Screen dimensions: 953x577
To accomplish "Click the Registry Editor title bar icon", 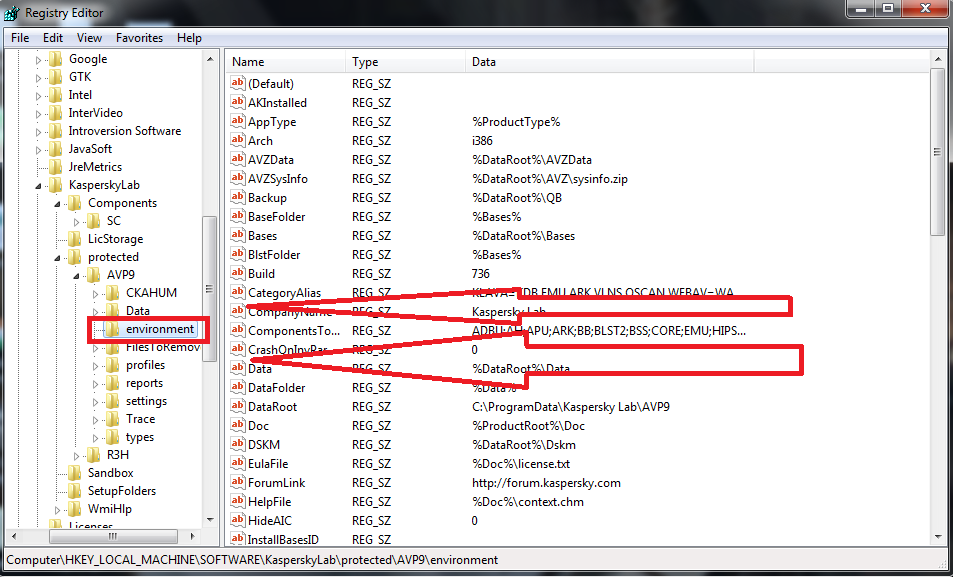I will [12, 13].
